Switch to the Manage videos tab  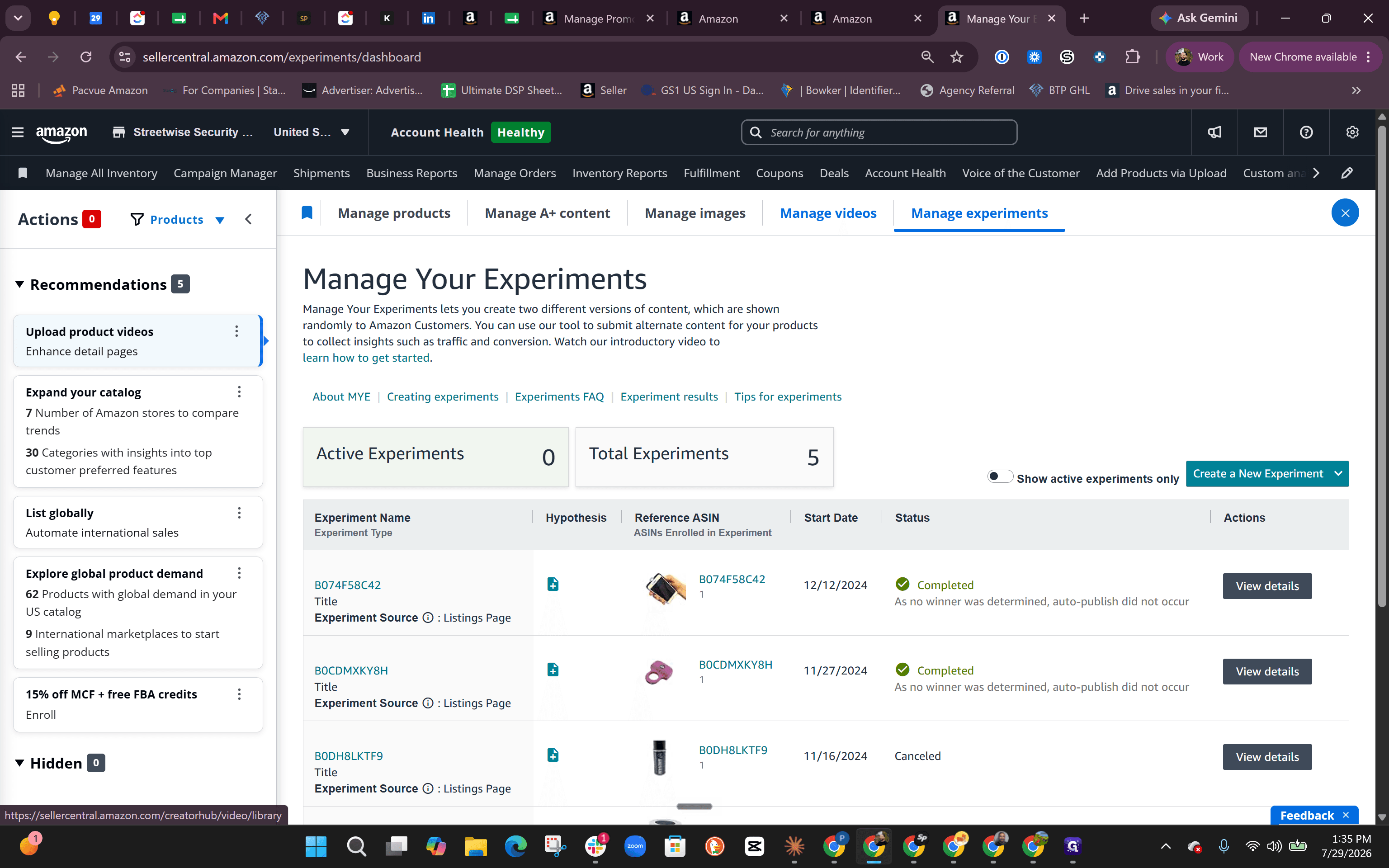[828, 213]
